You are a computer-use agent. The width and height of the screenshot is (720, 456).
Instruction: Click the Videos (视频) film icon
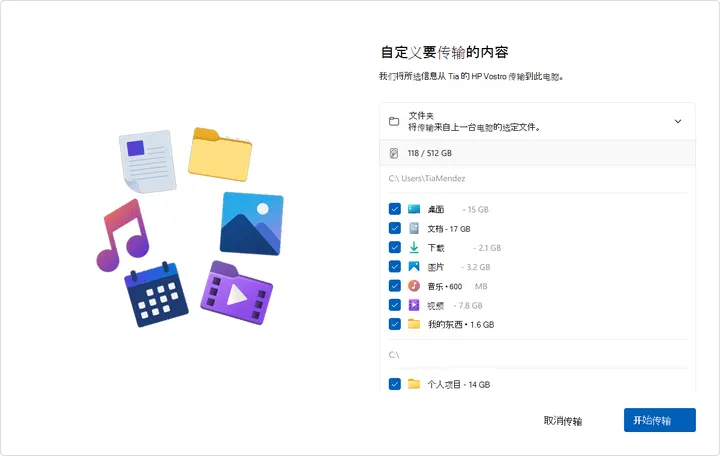414,305
